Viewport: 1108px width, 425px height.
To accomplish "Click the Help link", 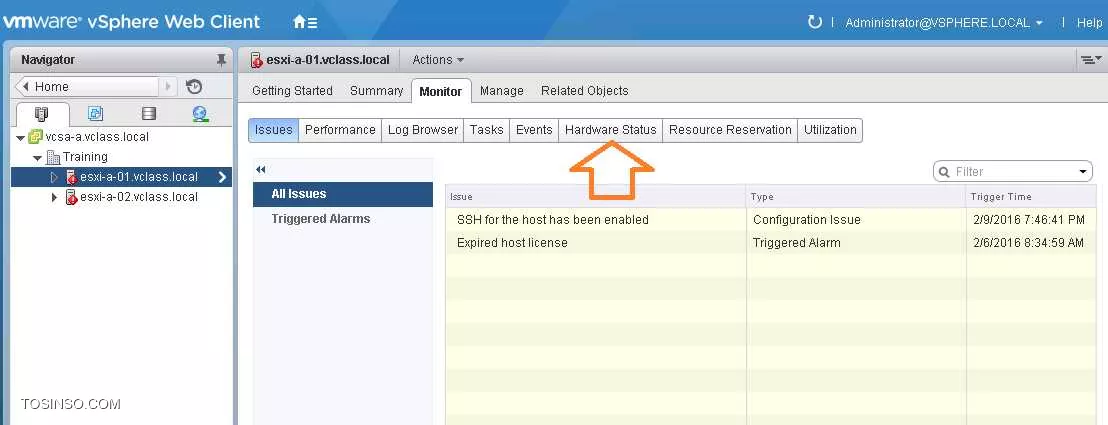I will (1089, 23).
